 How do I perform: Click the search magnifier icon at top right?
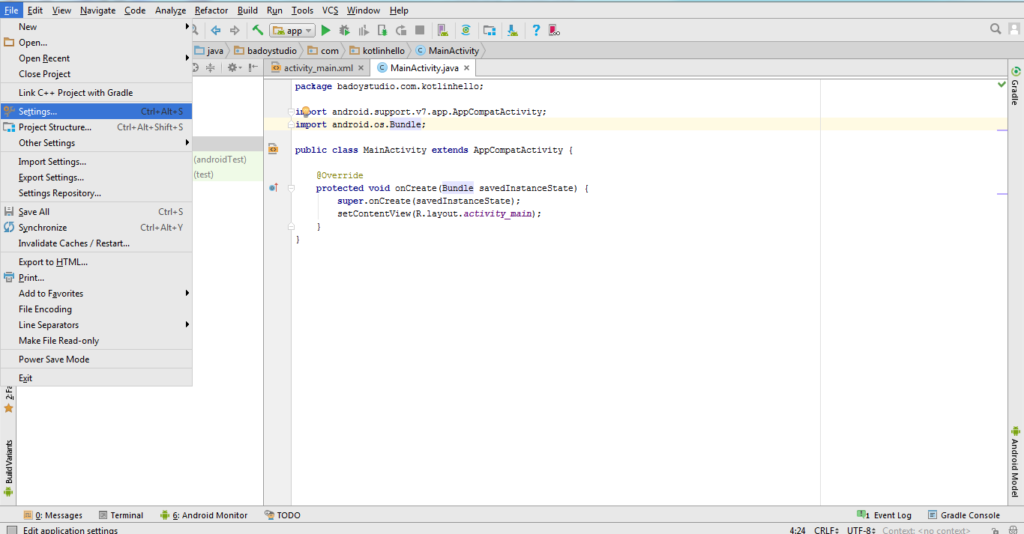[x=997, y=30]
